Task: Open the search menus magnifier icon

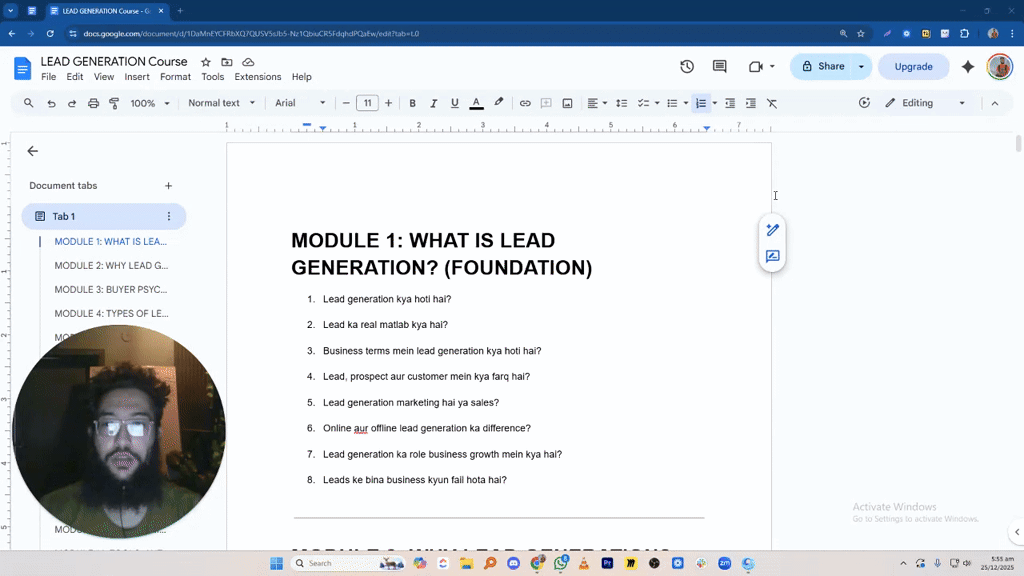Action: [28, 103]
